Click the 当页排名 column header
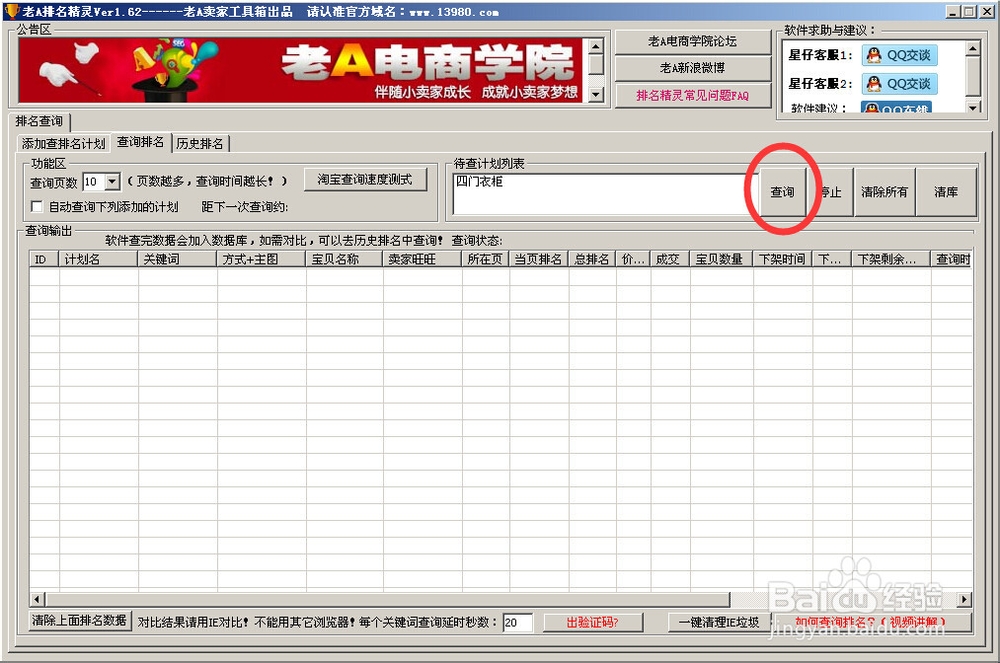The height and width of the screenshot is (663, 1000). pos(539,259)
